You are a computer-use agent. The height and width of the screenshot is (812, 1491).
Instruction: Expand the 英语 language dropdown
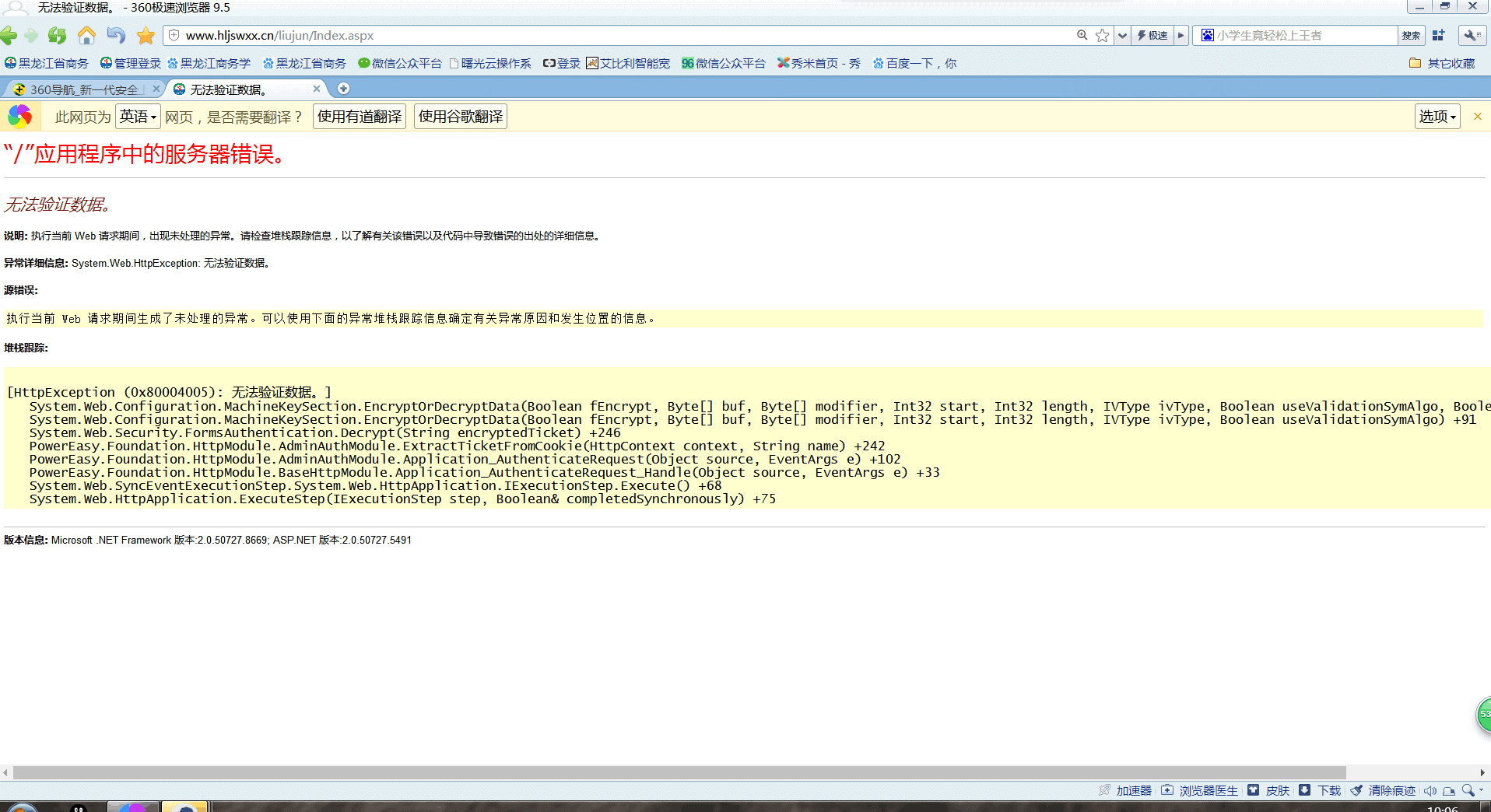click(x=138, y=117)
